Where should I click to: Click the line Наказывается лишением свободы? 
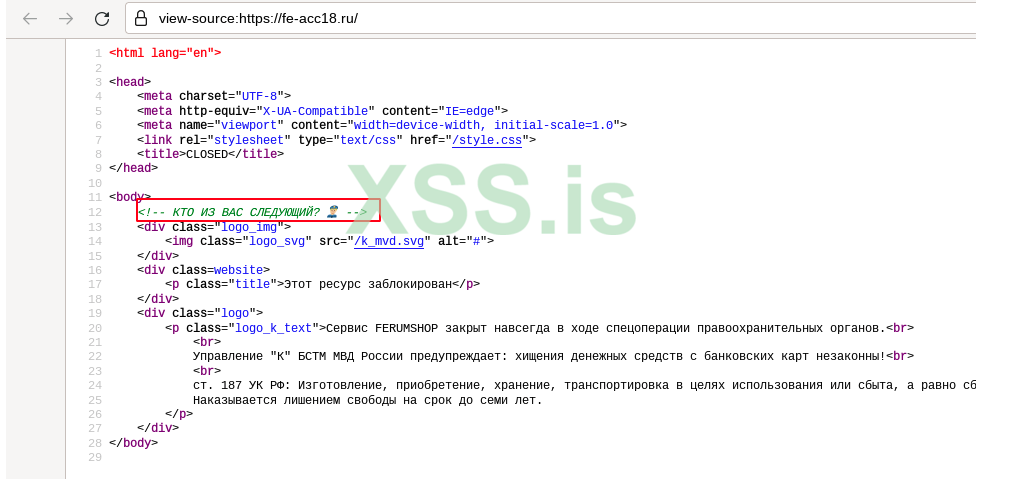[x=367, y=400]
